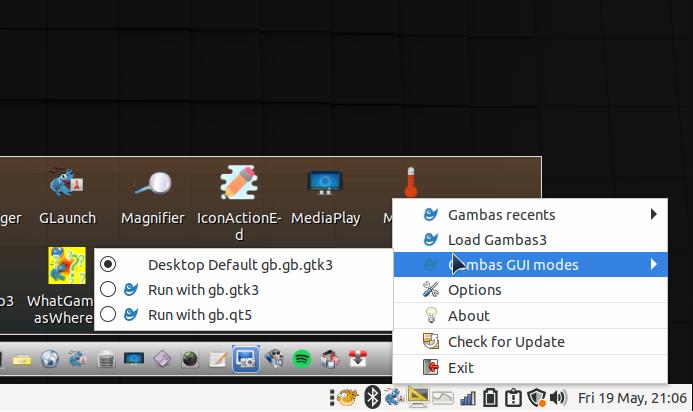Select Check for Update
693x412 pixels.
[506, 342]
